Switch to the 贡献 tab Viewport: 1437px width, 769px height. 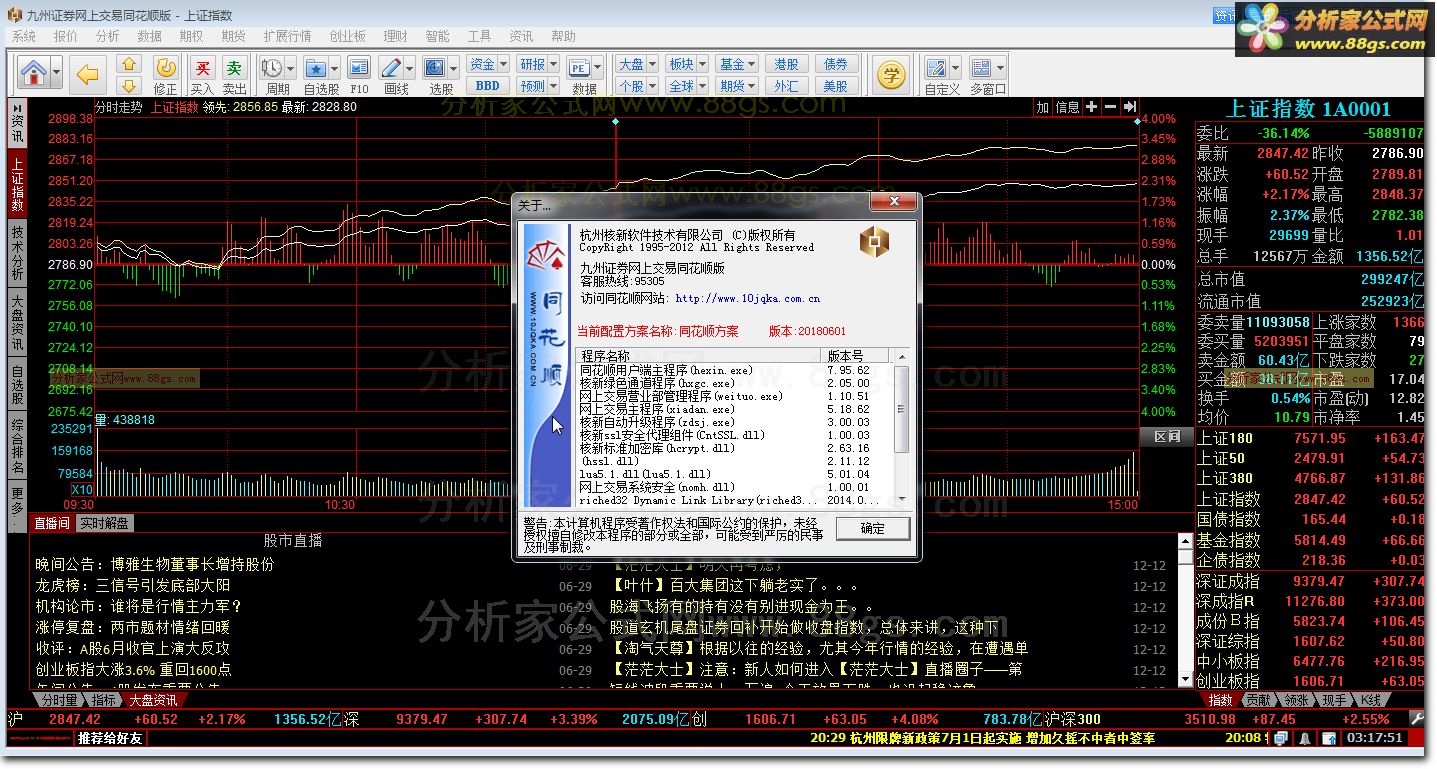pos(1258,700)
